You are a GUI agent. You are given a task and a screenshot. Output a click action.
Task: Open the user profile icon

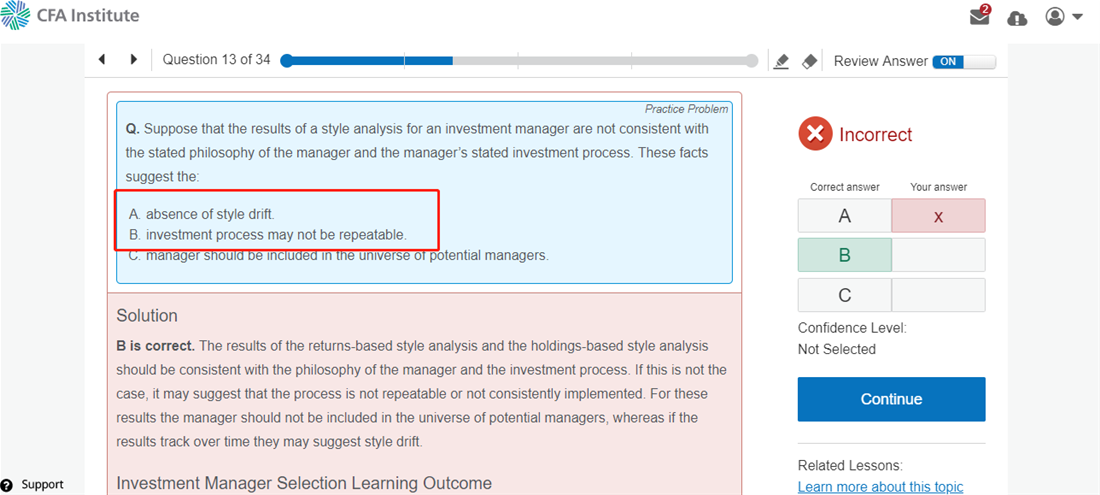click(1055, 17)
